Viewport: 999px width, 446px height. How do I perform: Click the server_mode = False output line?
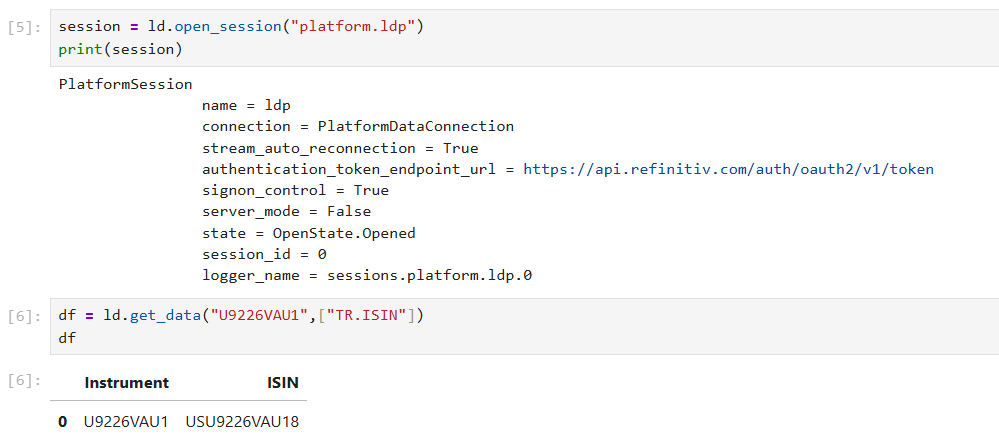pyautogui.click(x=286, y=211)
